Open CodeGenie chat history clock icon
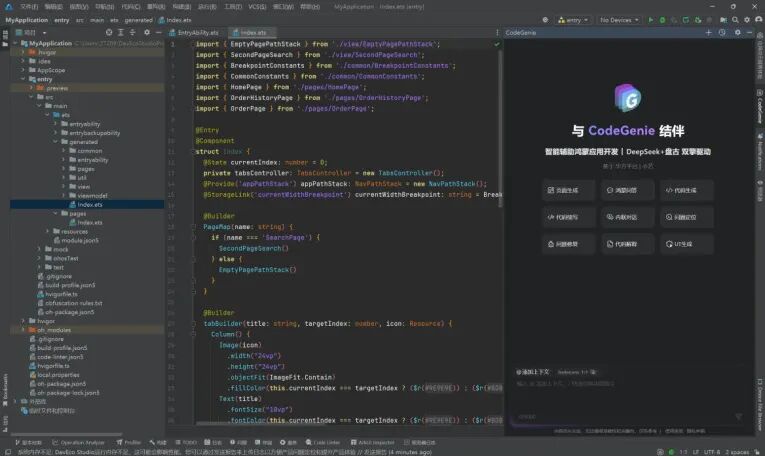This screenshot has width=765, height=457. click(x=722, y=33)
